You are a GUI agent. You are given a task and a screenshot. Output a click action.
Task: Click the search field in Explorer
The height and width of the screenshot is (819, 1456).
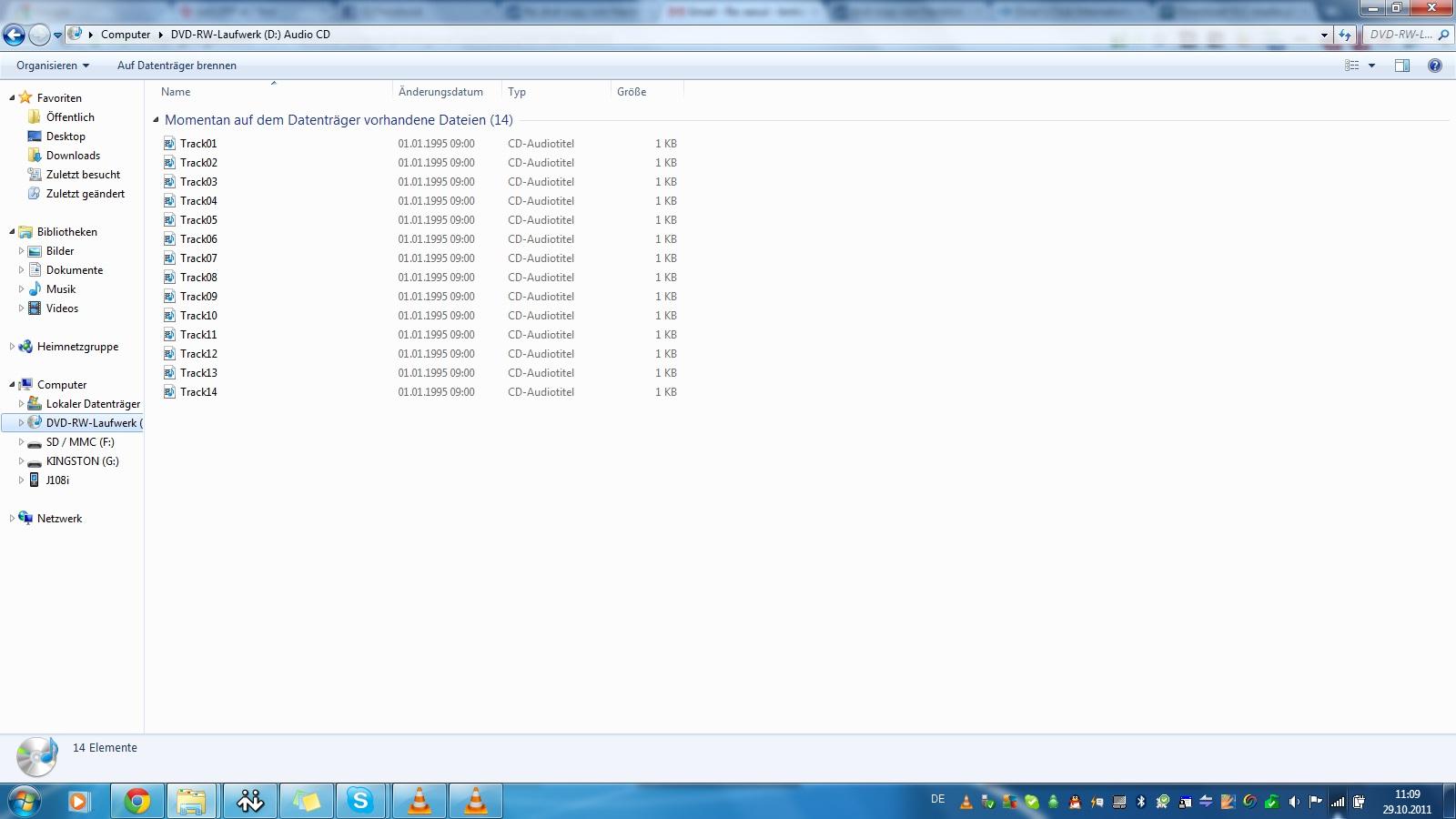click(x=1401, y=35)
